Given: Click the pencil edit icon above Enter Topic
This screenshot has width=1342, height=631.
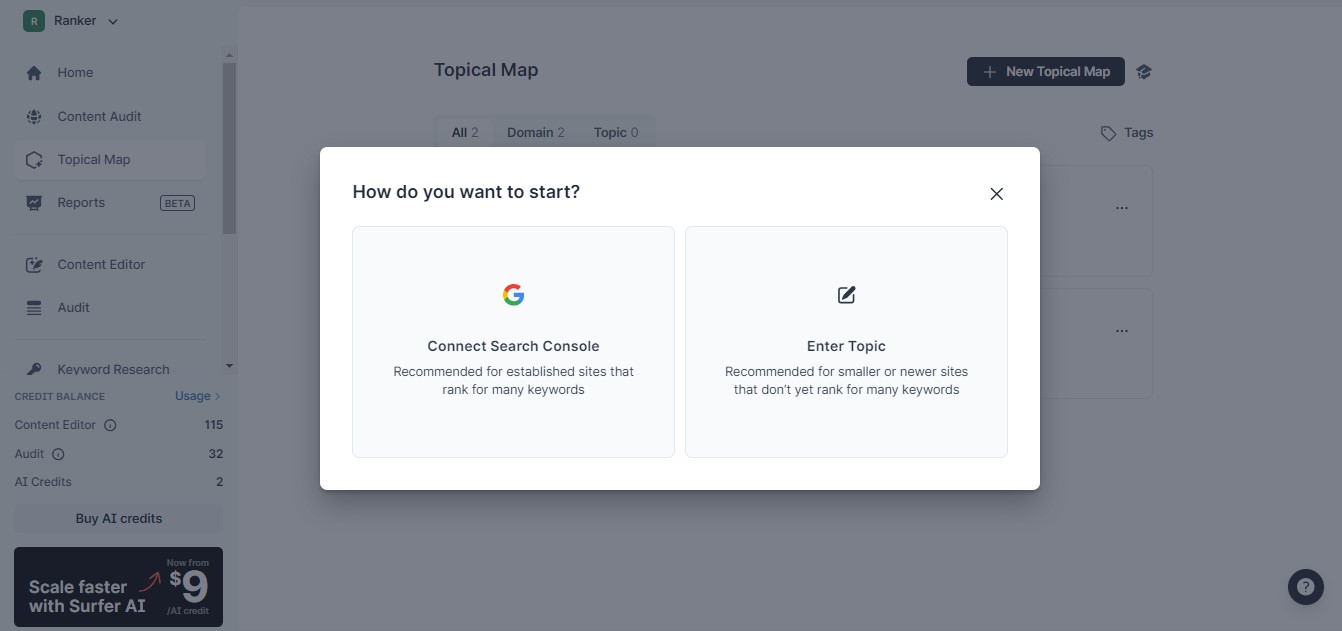Looking at the screenshot, I should (846, 295).
